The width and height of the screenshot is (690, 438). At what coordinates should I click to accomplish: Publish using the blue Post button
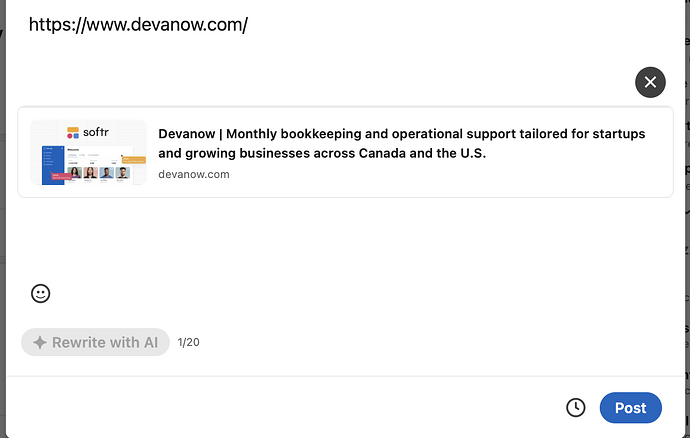tap(630, 408)
